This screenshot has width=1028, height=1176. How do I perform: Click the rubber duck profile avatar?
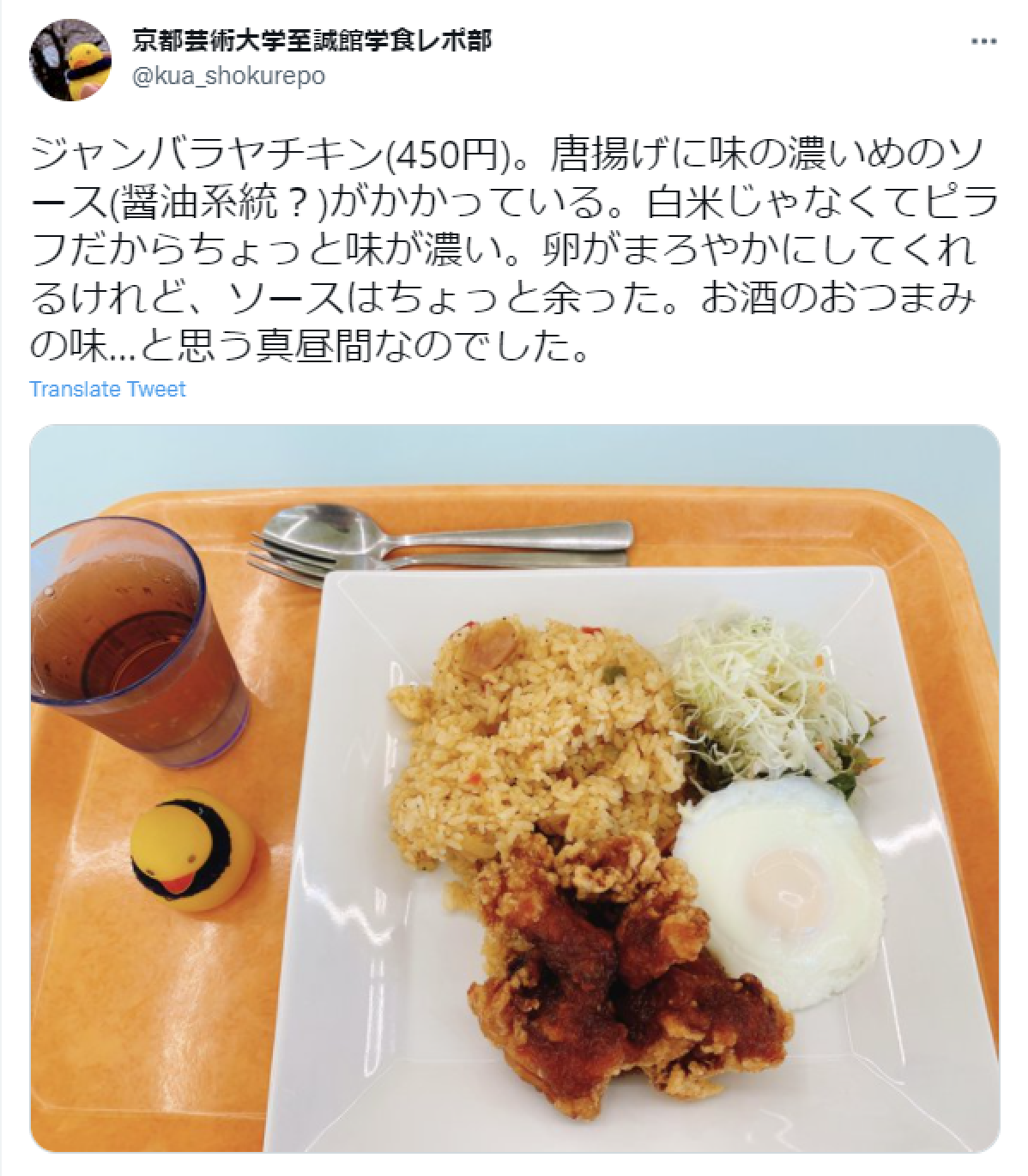pyautogui.click(x=66, y=63)
